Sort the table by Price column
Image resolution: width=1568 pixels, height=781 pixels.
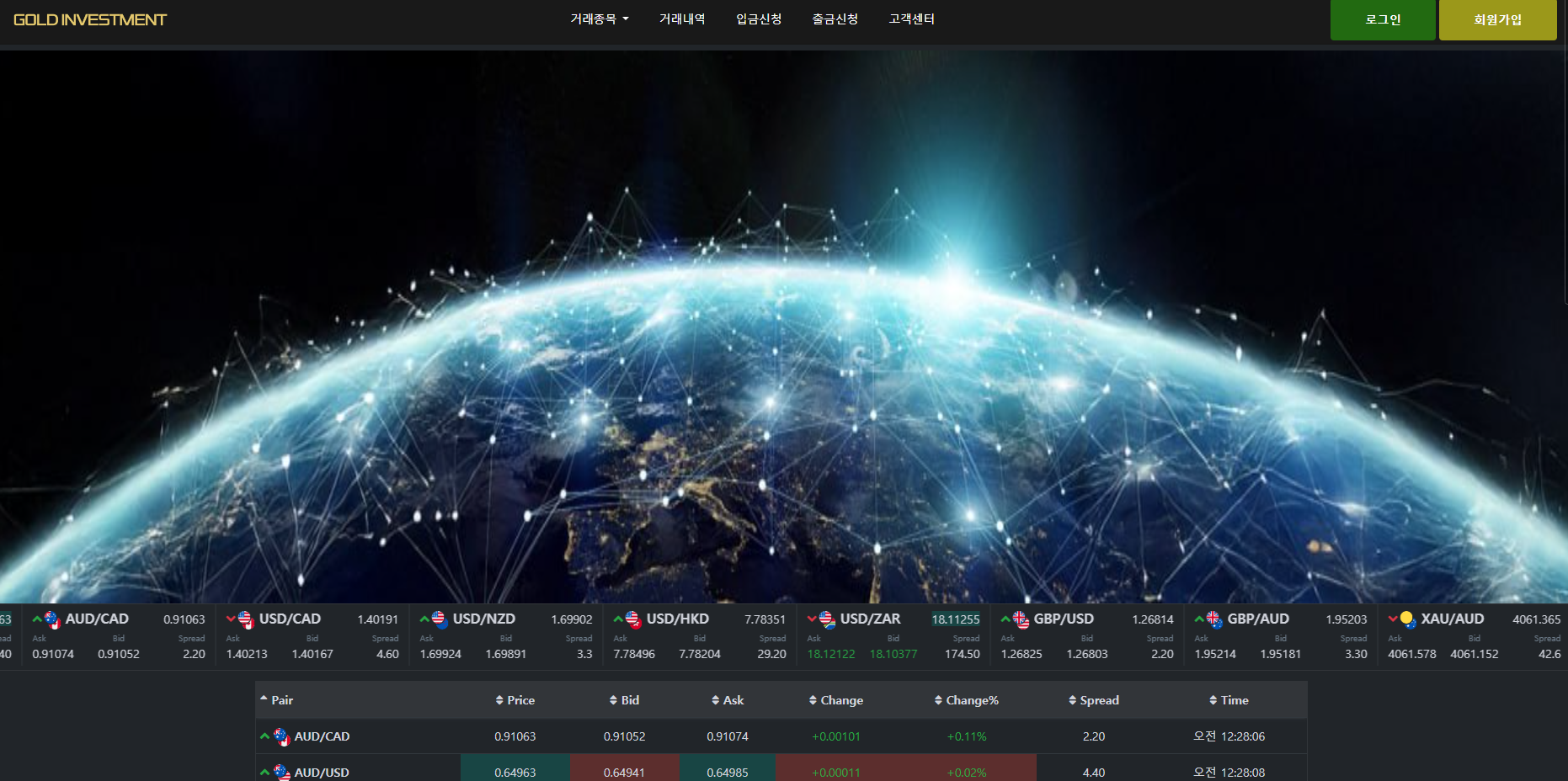pos(515,700)
